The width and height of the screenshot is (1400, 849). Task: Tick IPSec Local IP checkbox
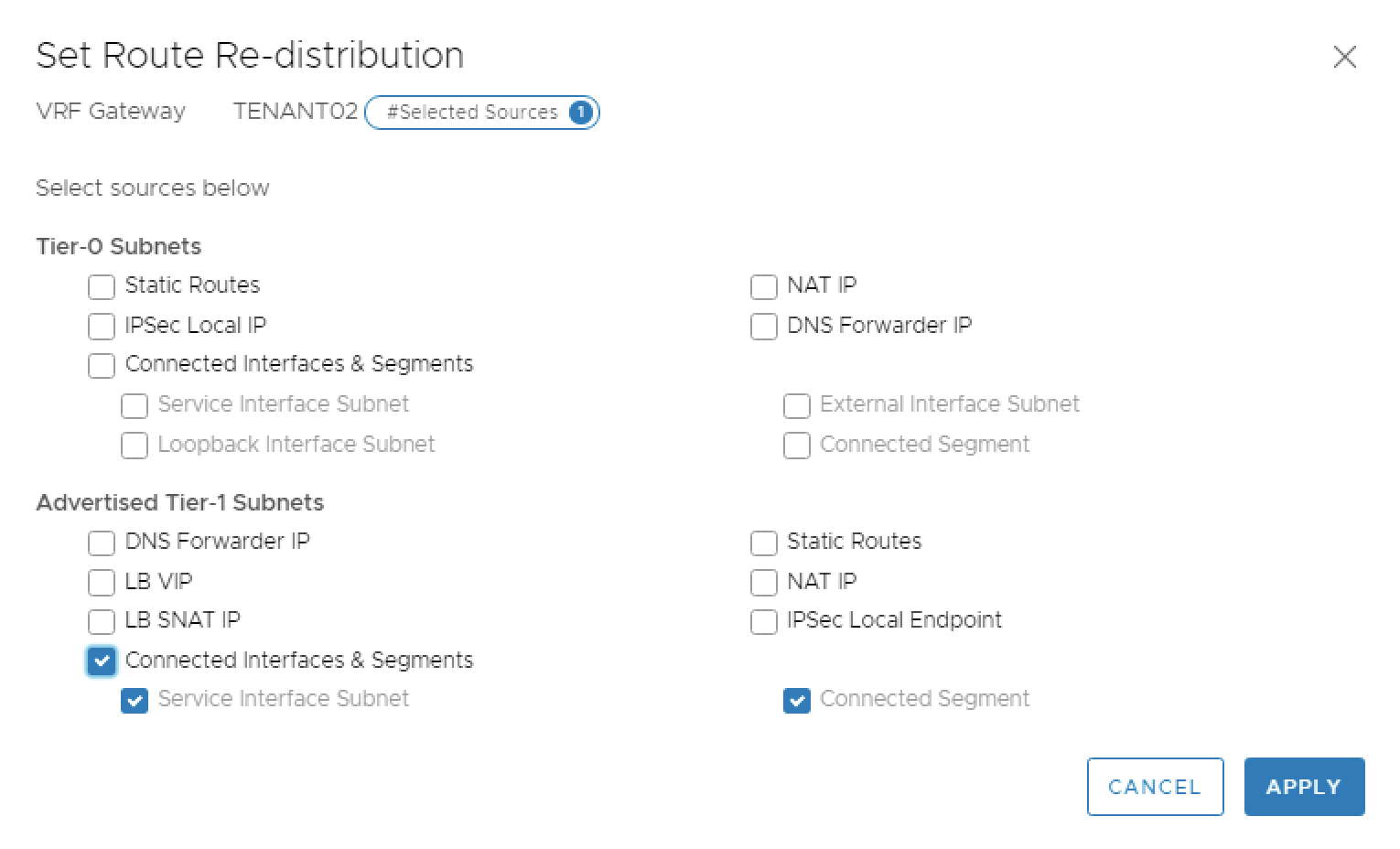102,327
